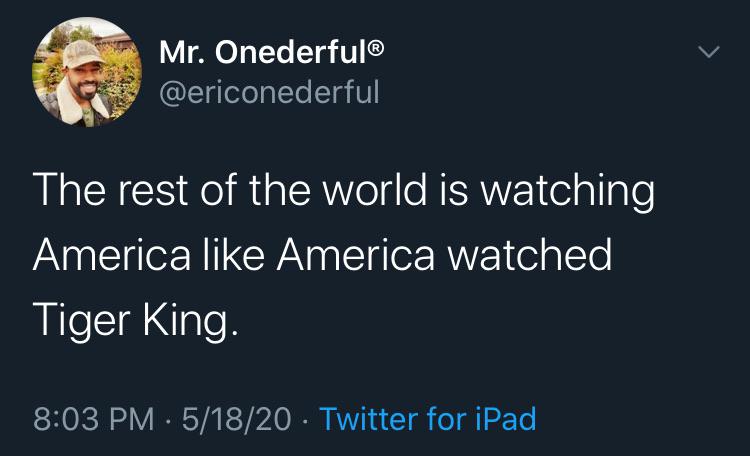This screenshot has width=750, height=456.
Task: Click the word "Twitter" in the source label
Action: tap(369, 418)
